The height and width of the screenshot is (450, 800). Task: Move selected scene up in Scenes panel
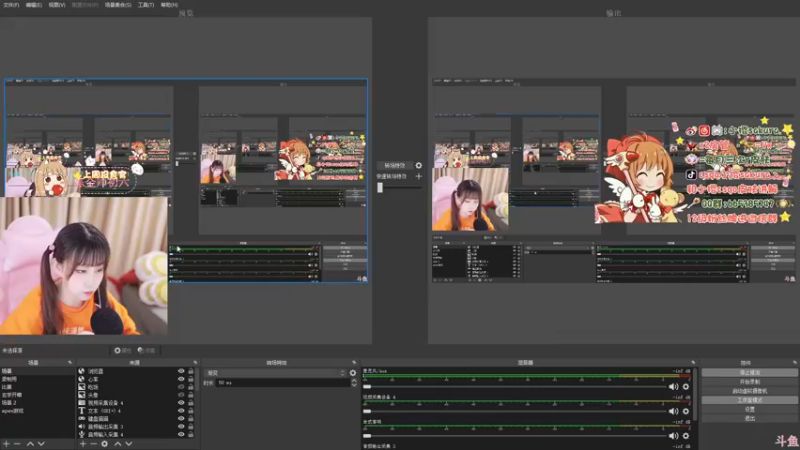30,444
